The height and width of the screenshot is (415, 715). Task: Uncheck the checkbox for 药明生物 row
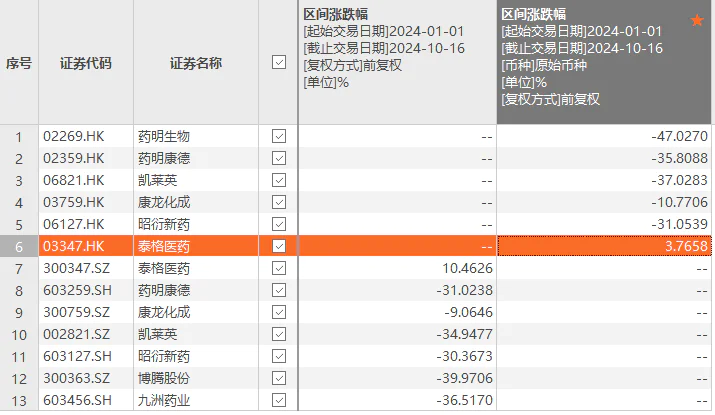tap(279, 136)
